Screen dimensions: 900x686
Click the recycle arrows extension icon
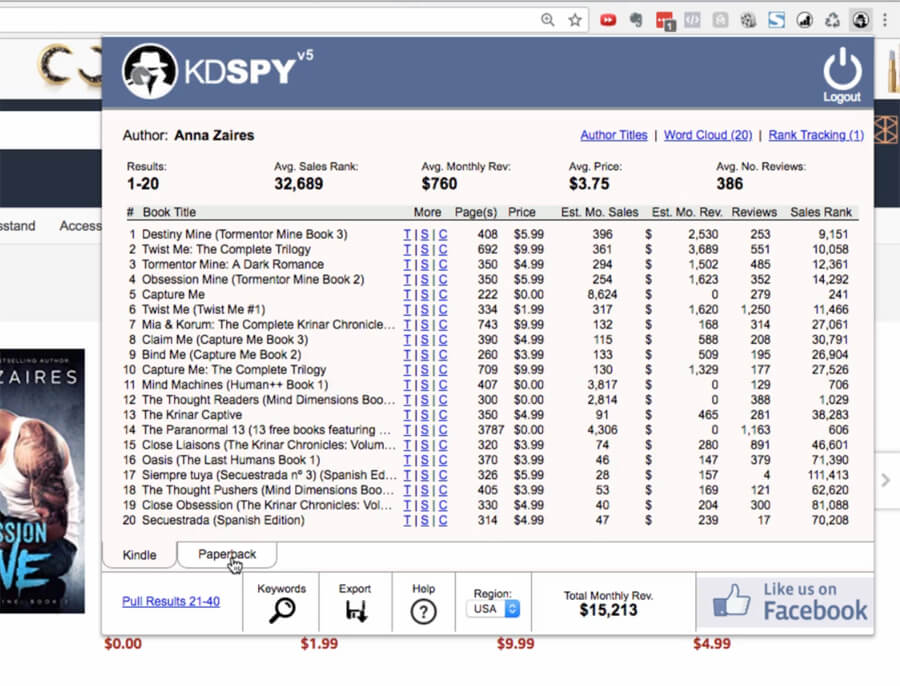(x=832, y=20)
